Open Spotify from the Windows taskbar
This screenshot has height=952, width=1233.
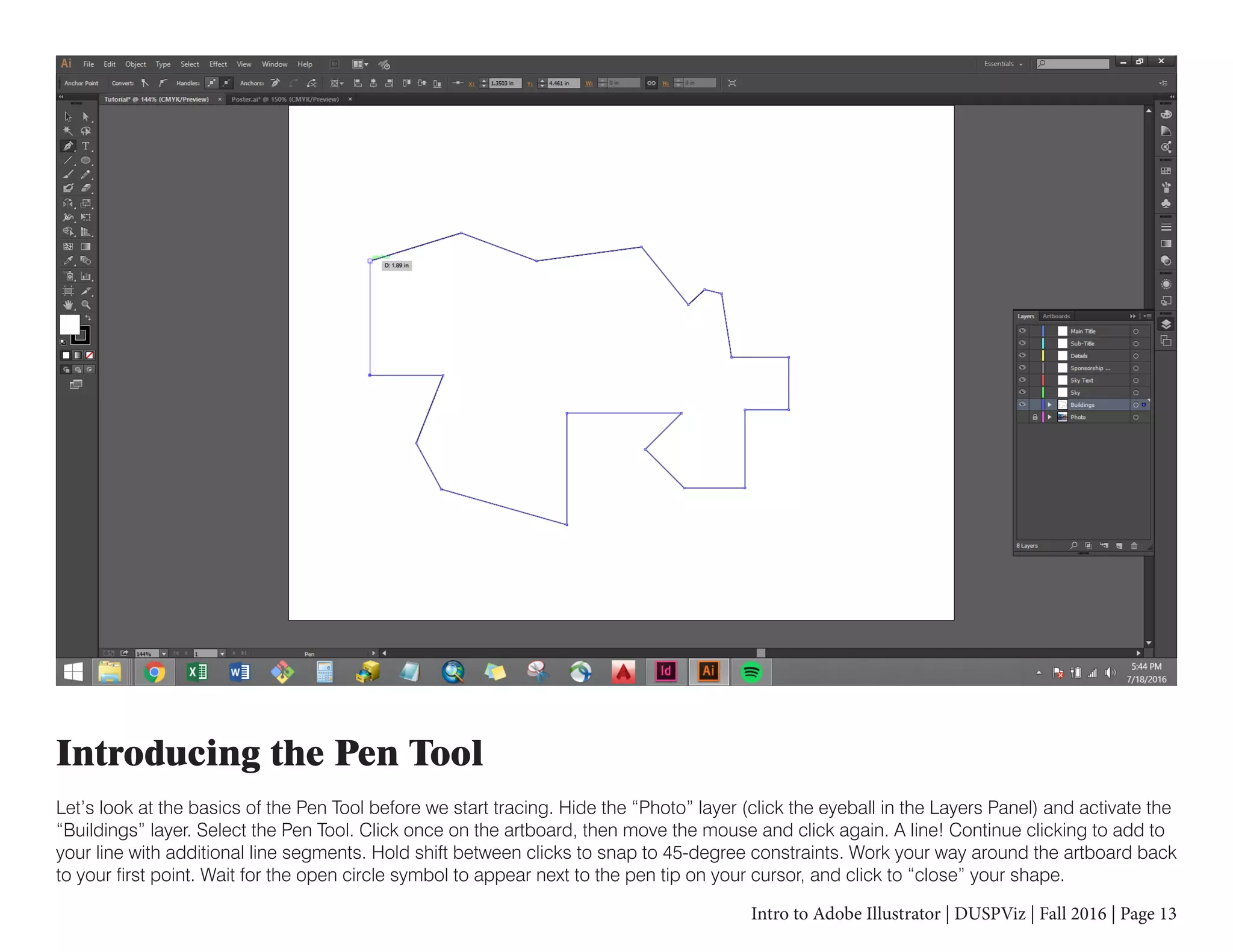click(x=751, y=672)
